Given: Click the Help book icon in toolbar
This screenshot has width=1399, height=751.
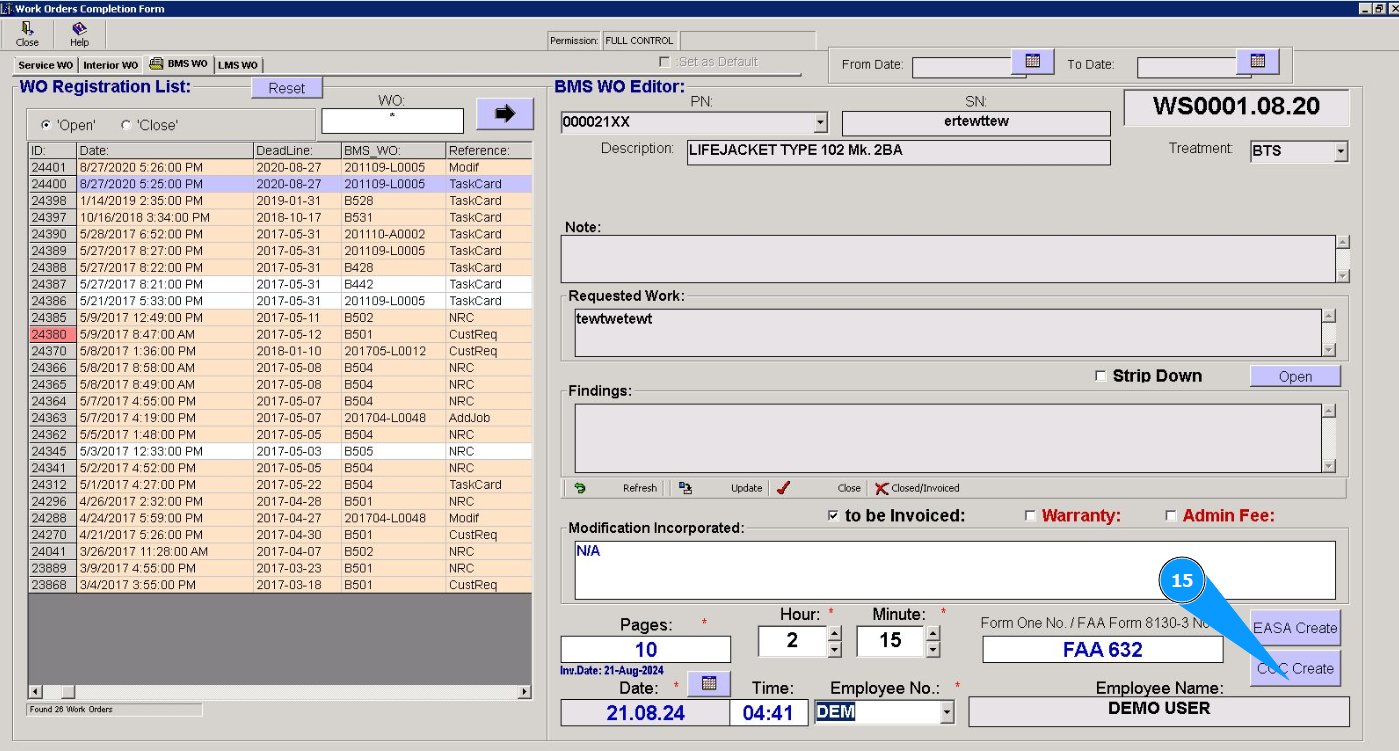Looking at the screenshot, I should tap(79, 29).
